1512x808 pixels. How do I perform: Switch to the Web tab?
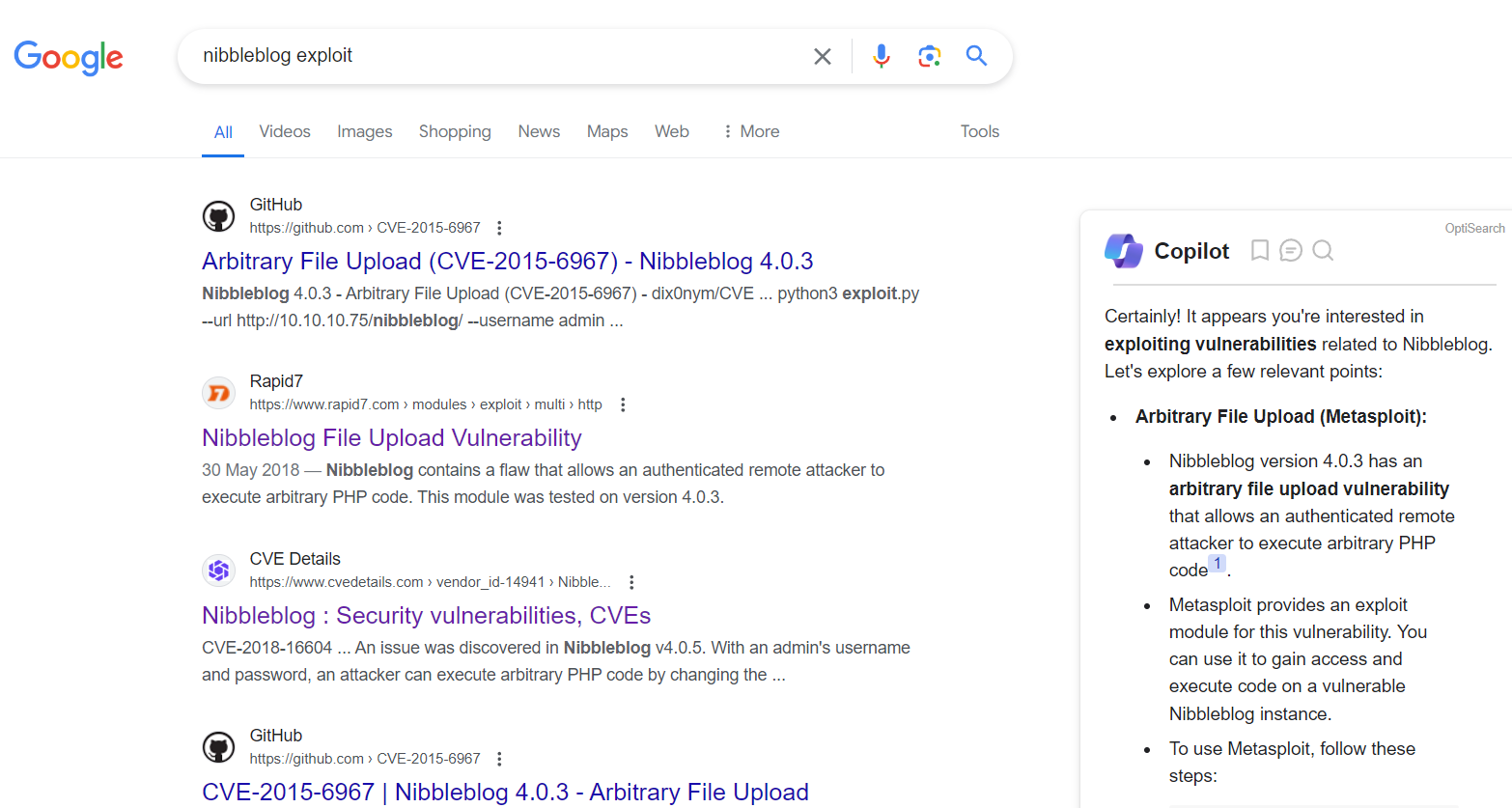(x=672, y=131)
